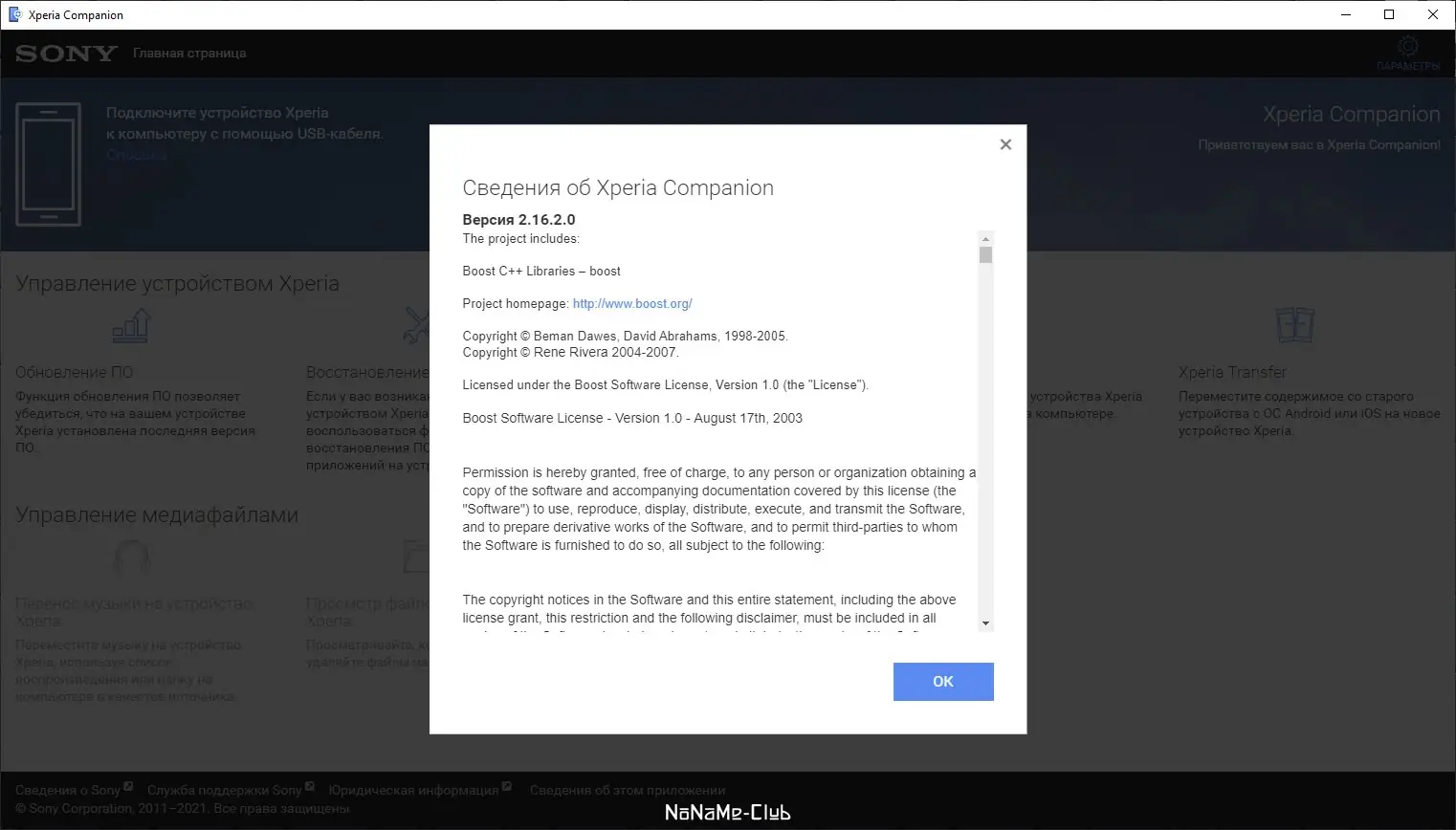Click the 'Boost C++ Libraries – boost' line
The image size is (1456, 830).
(541, 272)
